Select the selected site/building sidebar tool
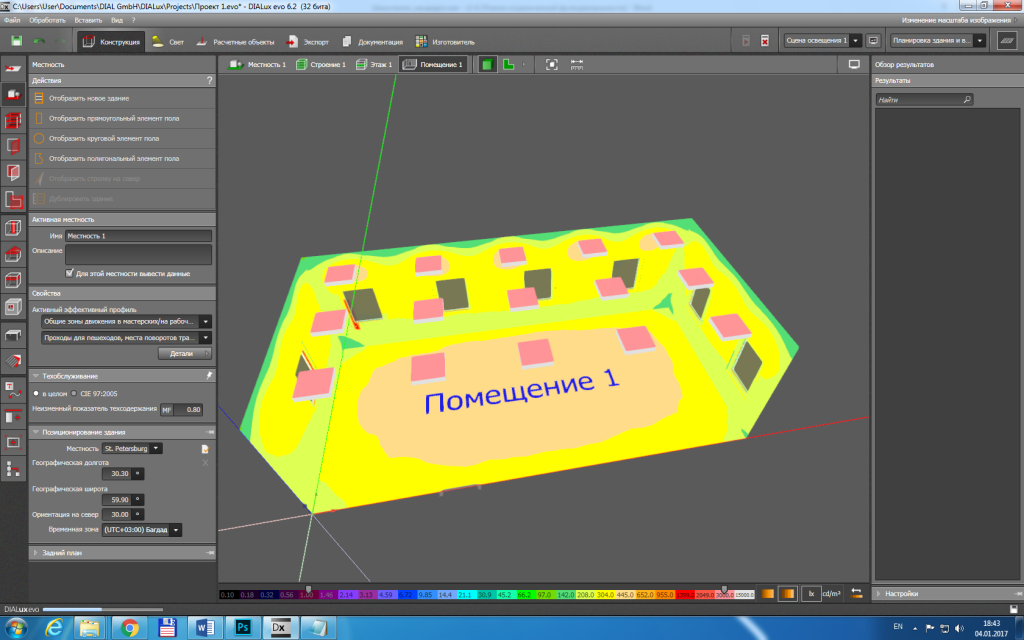 point(13,94)
